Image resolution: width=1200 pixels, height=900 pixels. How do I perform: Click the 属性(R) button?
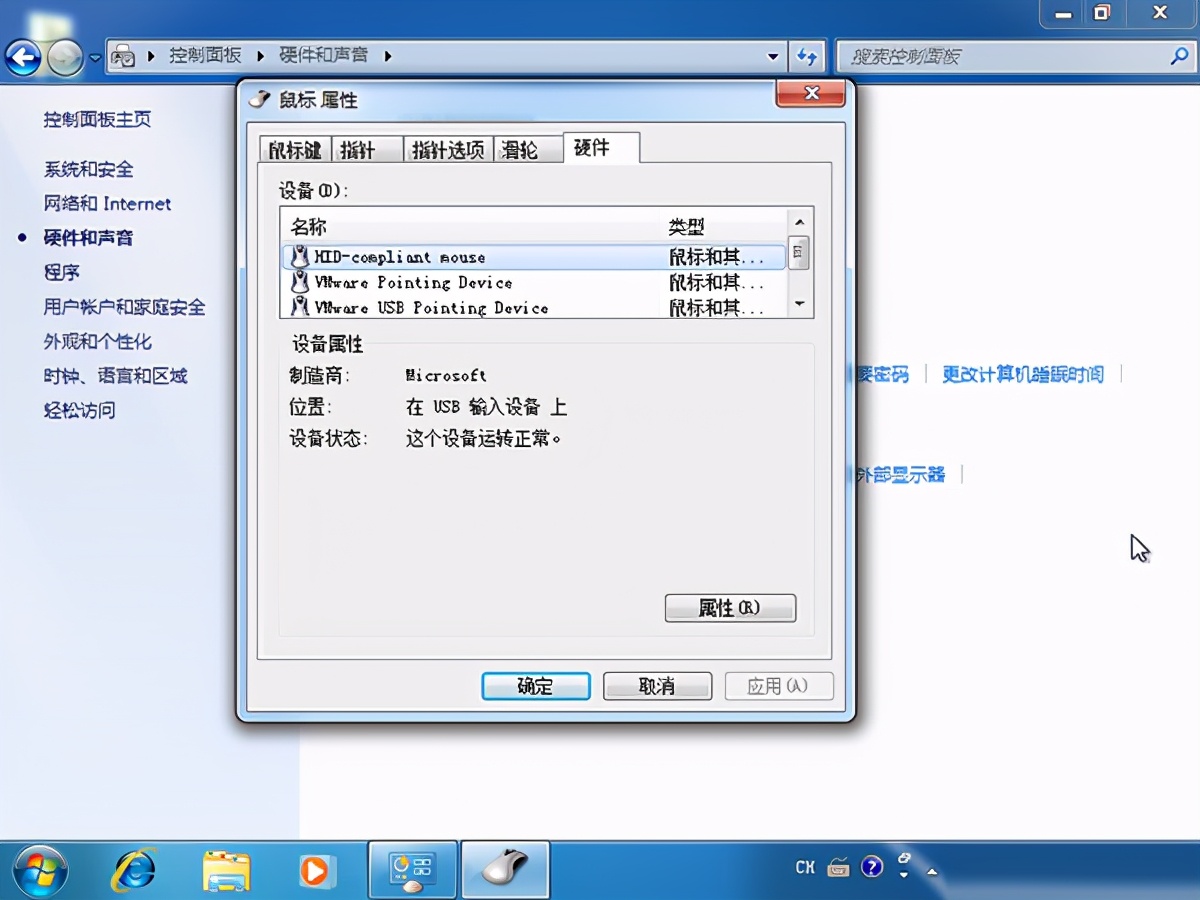[x=730, y=608]
